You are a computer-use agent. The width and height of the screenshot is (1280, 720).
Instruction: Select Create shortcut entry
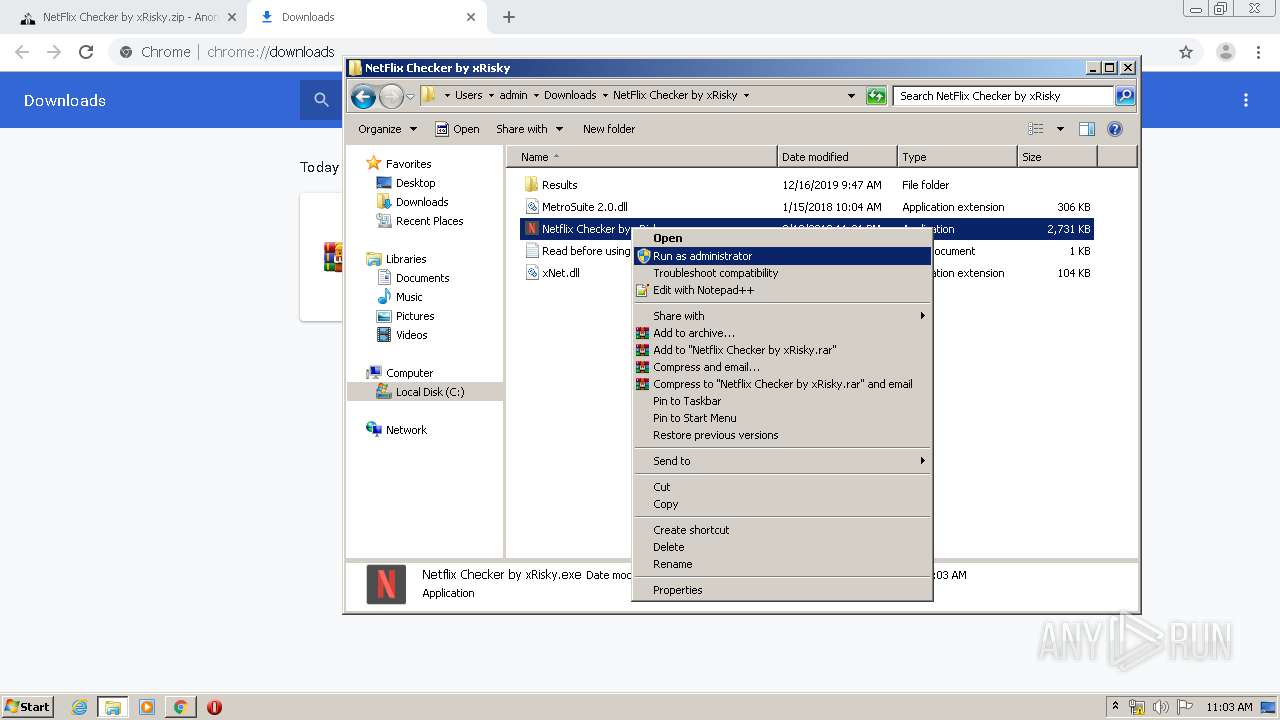(783, 530)
